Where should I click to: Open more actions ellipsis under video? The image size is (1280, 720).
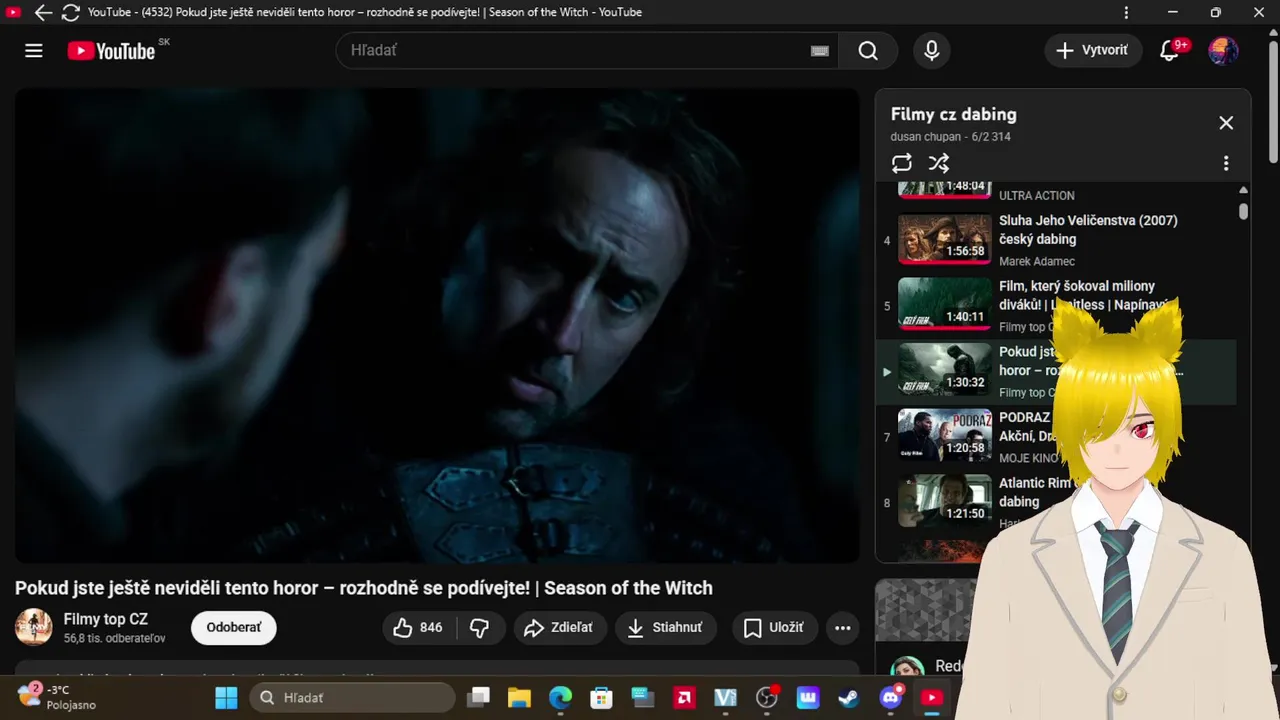843,627
